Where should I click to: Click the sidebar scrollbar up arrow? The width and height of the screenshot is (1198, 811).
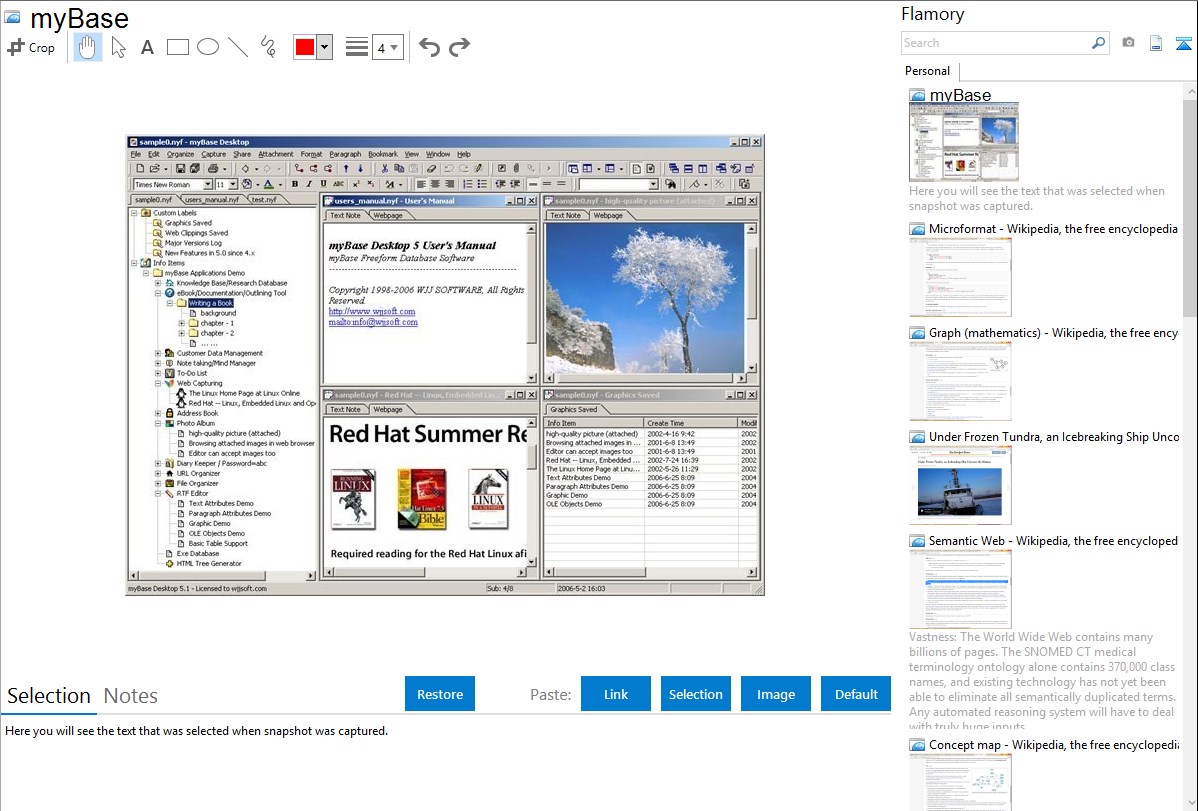tap(1190, 91)
